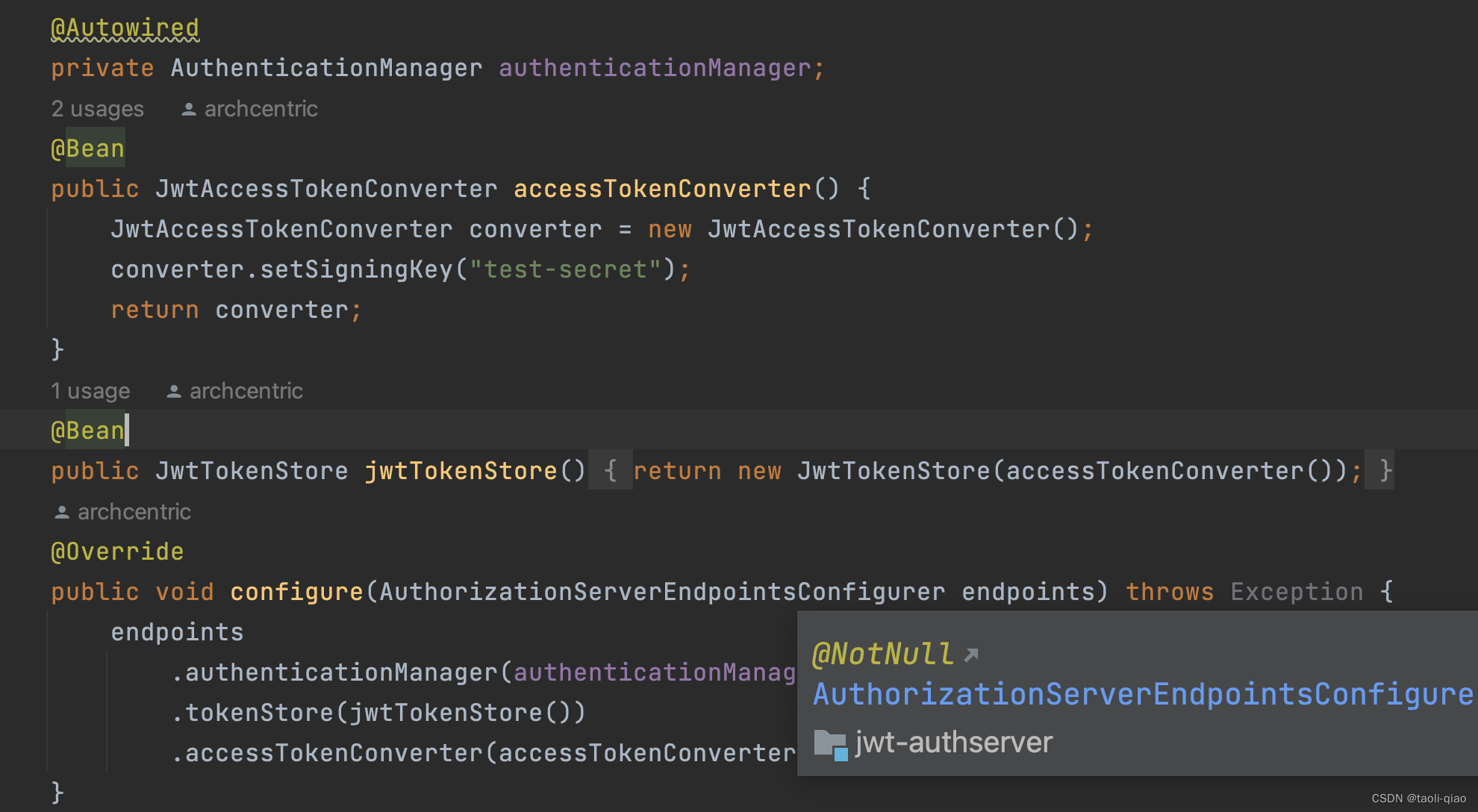
Task: Click jwt-authserver module folder icon
Action: (830, 744)
